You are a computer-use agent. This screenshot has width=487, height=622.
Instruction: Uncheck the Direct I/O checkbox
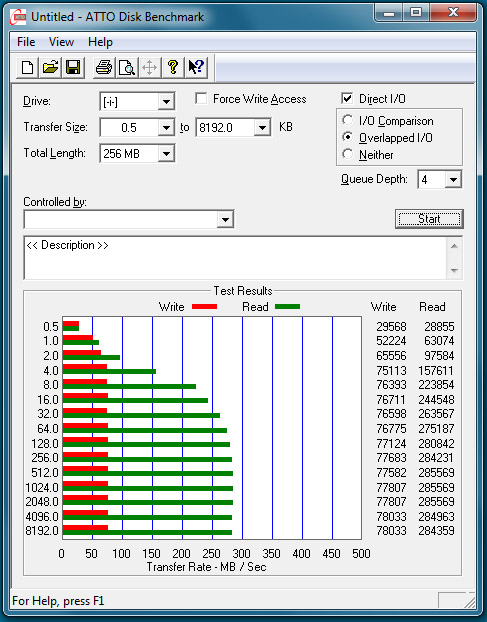click(347, 98)
